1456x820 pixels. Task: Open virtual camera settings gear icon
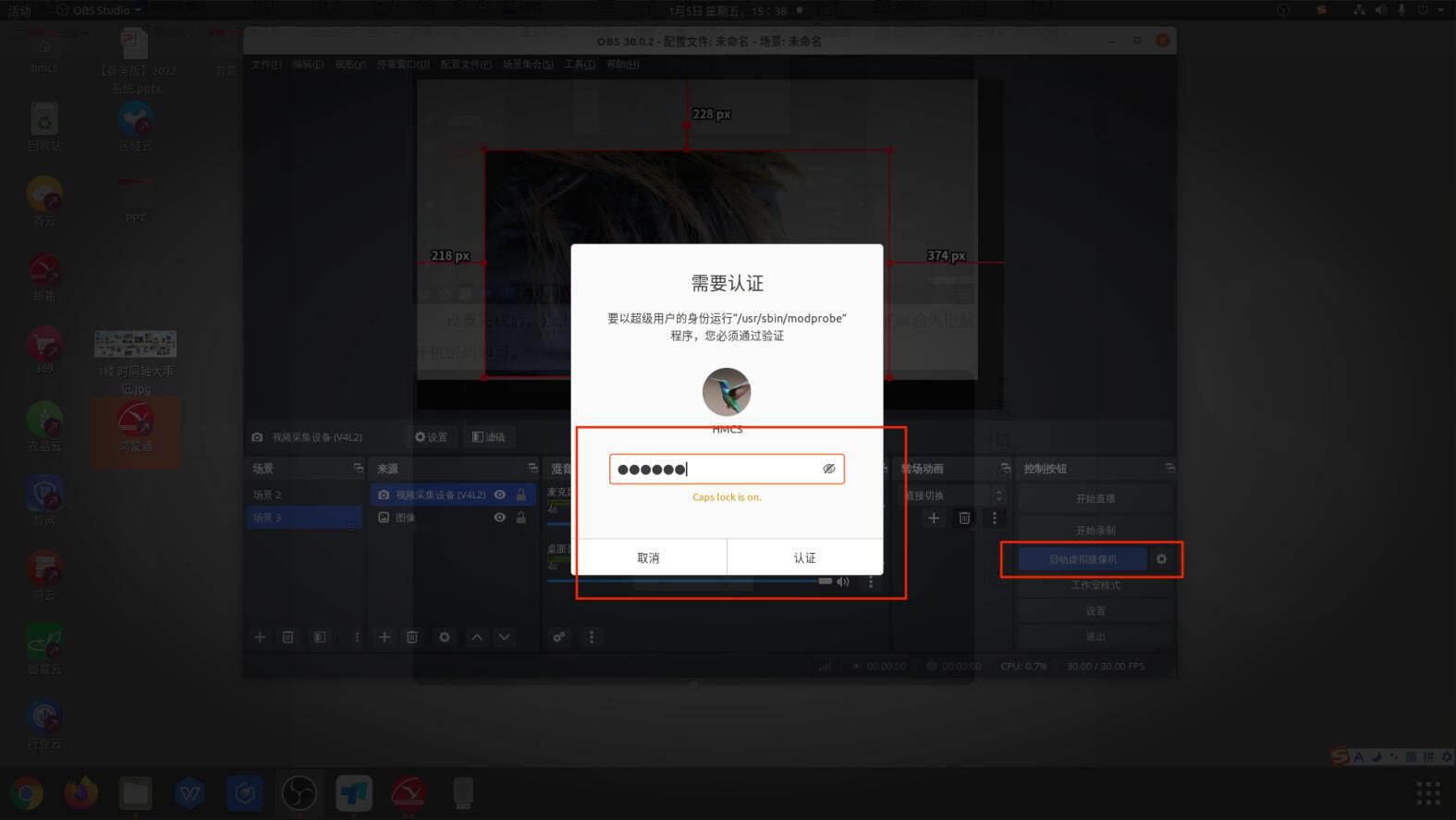click(x=1161, y=559)
